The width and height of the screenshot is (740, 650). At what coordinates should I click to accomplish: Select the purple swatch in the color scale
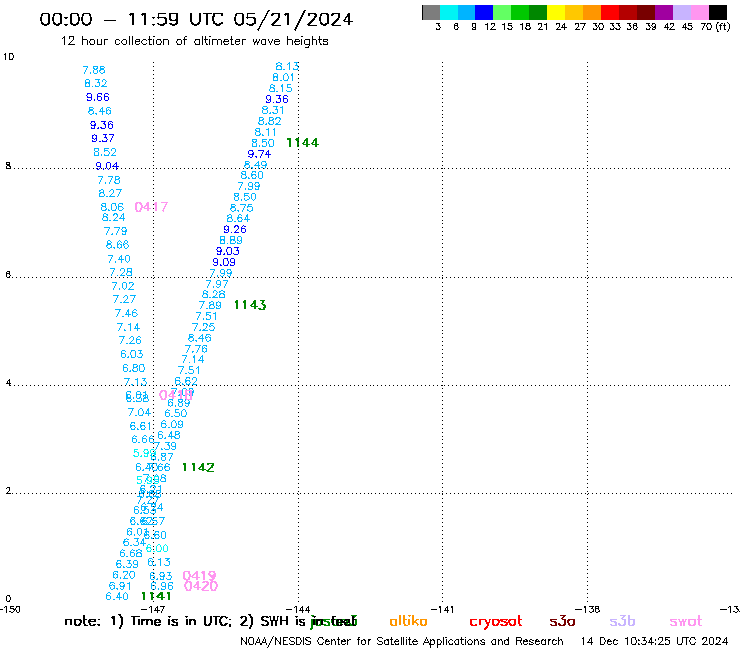tap(664, 12)
